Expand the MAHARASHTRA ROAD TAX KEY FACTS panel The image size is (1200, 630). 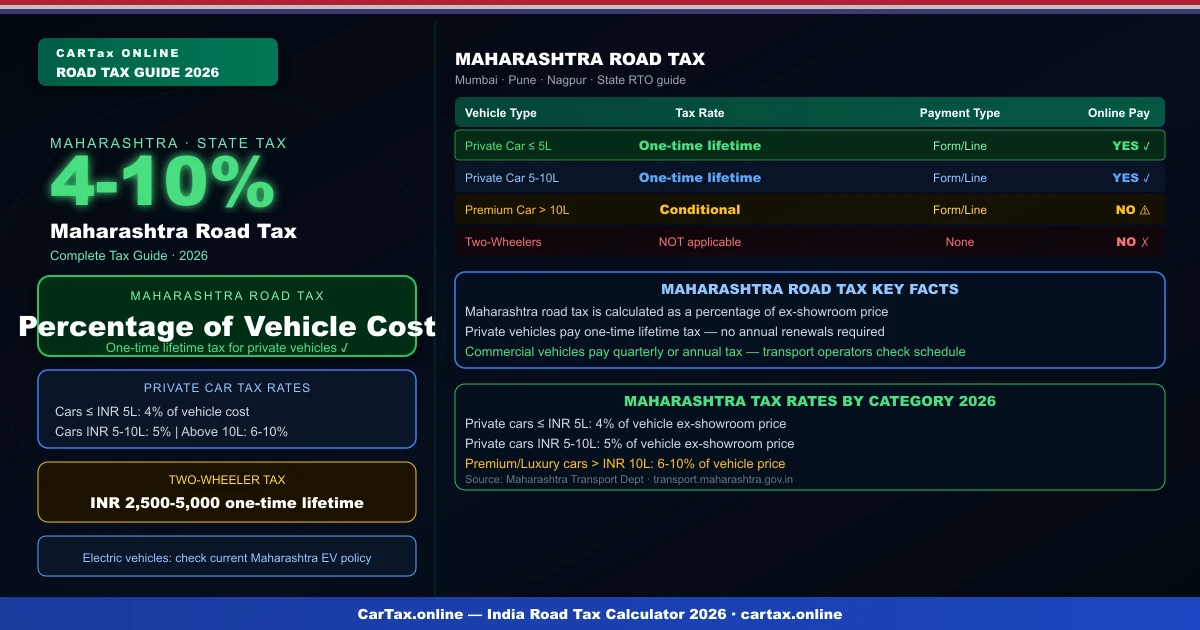[x=810, y=288]
